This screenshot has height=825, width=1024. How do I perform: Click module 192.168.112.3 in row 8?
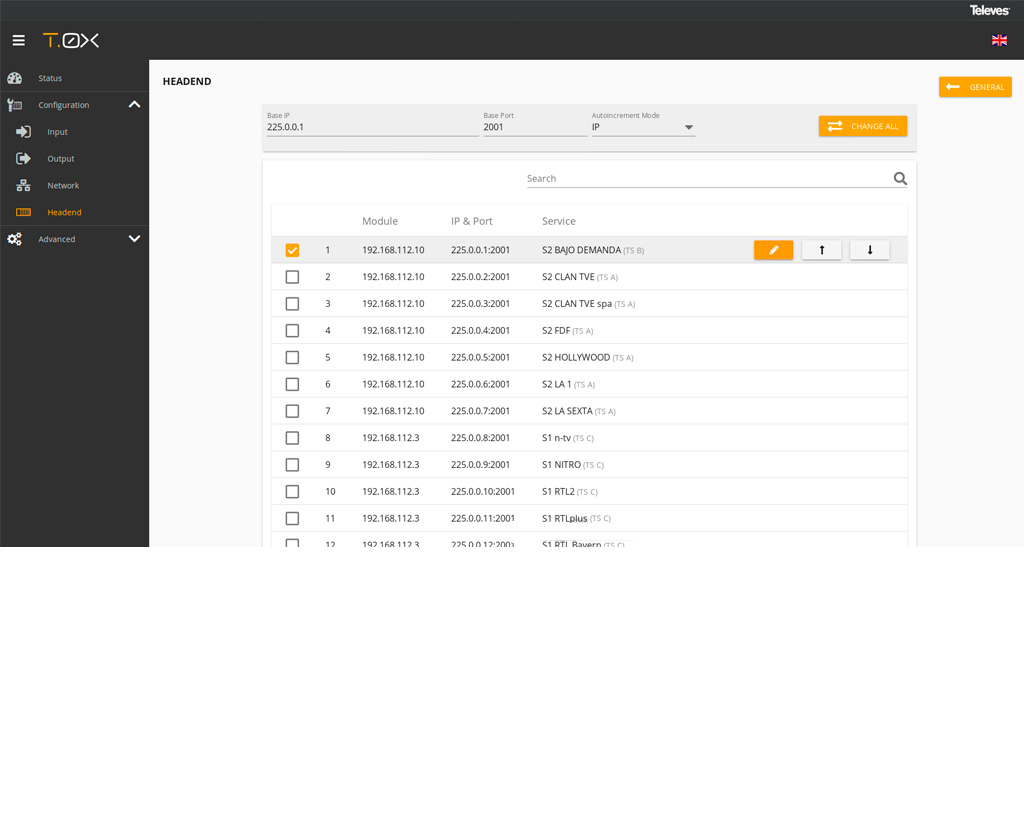pos(391,438)
